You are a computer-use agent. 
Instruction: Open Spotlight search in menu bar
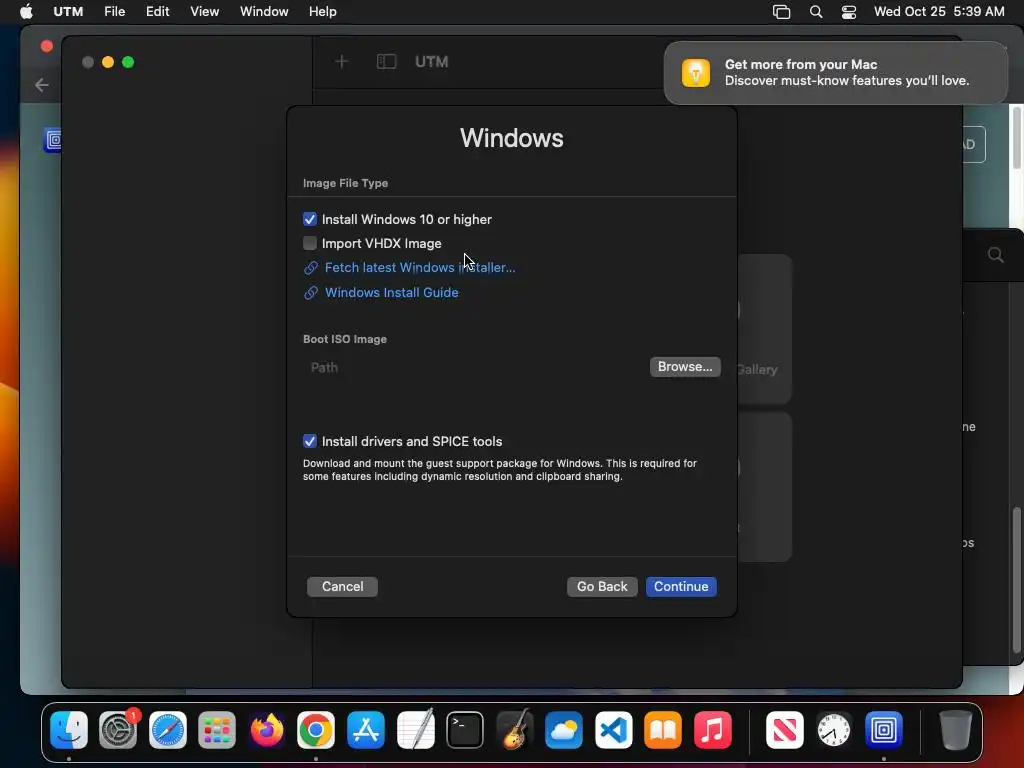816,12
